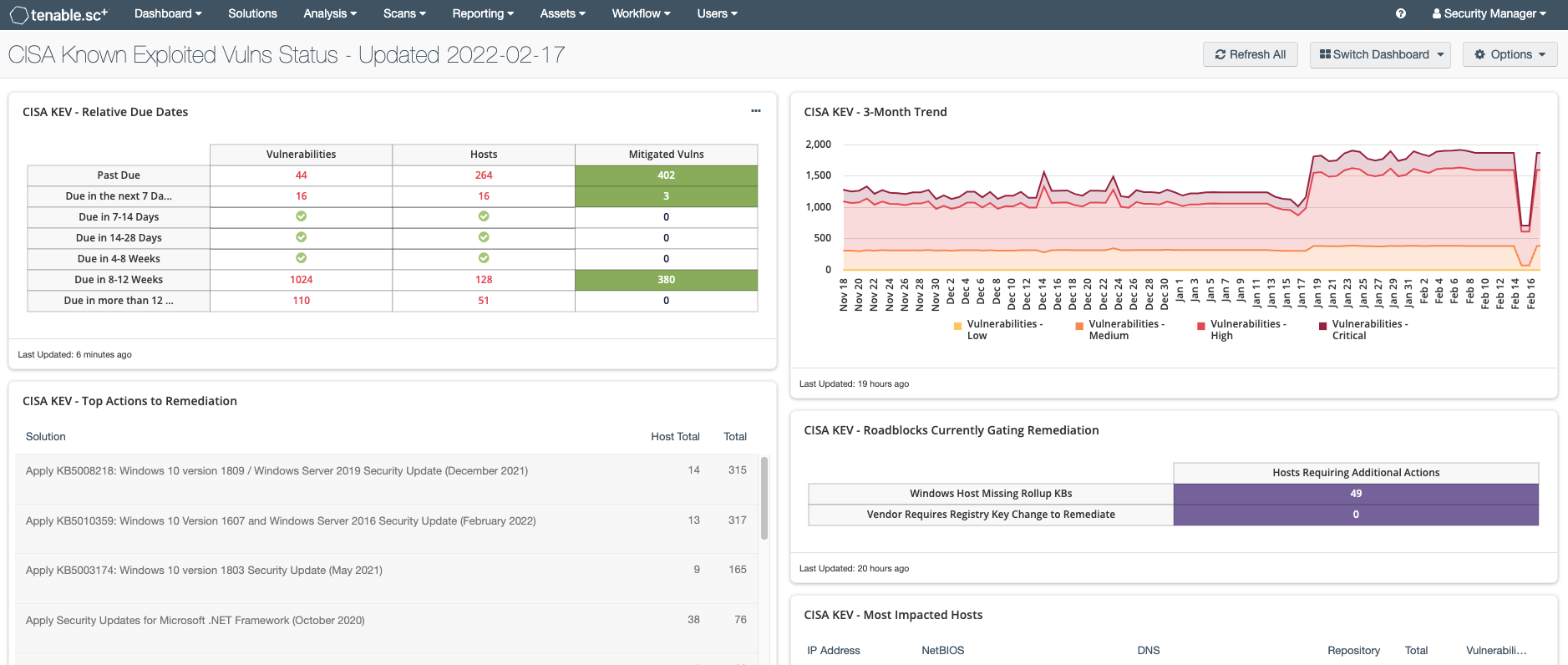Click green check for 7-14 Days Hosts
1568x665 pixels.
pyautogui.click(x=484, y=216)
